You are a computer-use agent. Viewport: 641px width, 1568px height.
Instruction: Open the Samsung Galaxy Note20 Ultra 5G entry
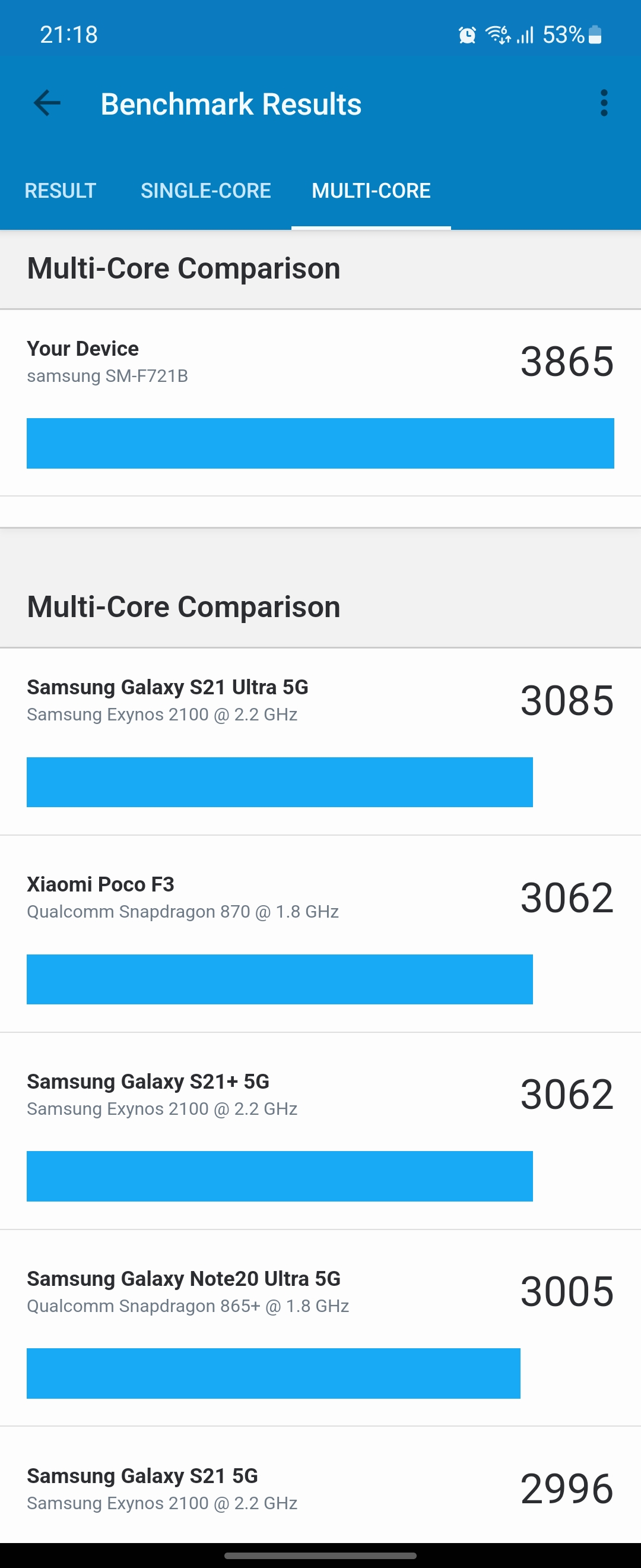click(x=320, y=1328)
